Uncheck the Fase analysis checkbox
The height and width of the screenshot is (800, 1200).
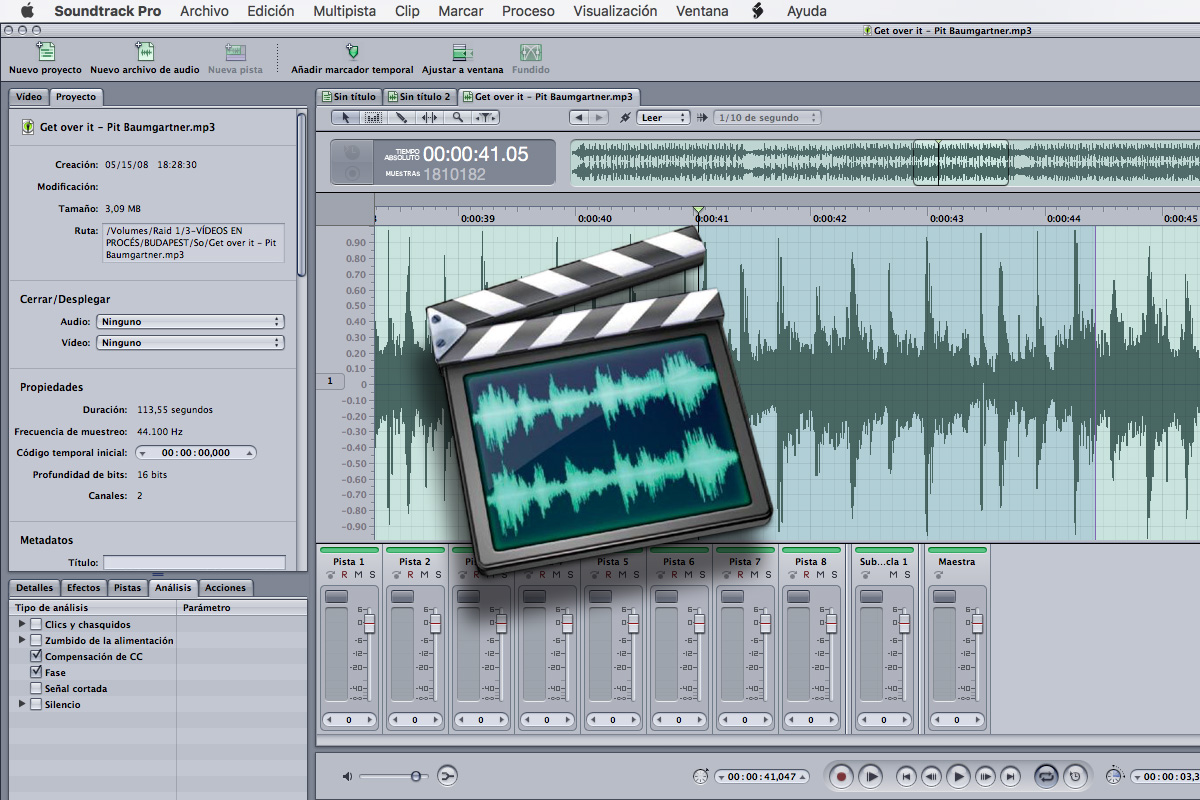[36, 673]
